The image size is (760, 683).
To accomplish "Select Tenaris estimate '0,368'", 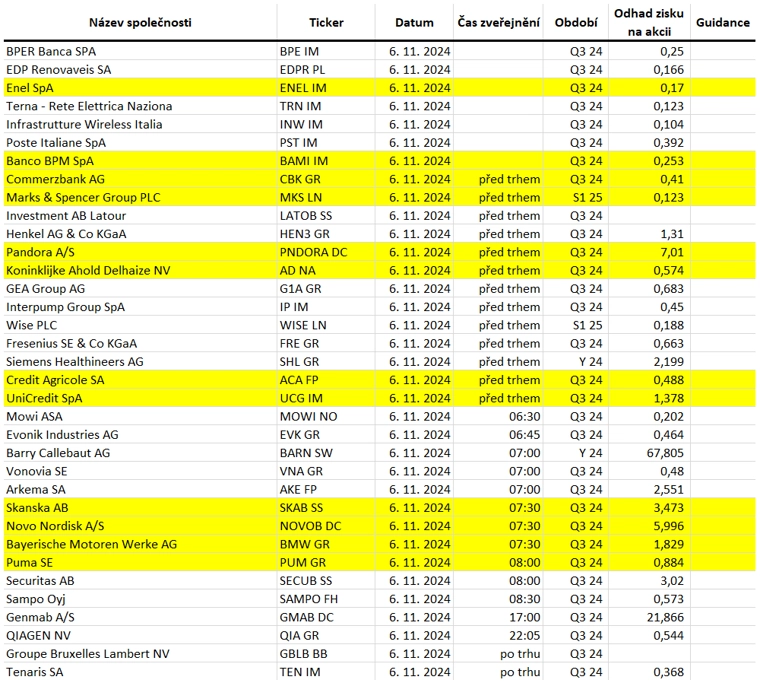I will point(668,672).
